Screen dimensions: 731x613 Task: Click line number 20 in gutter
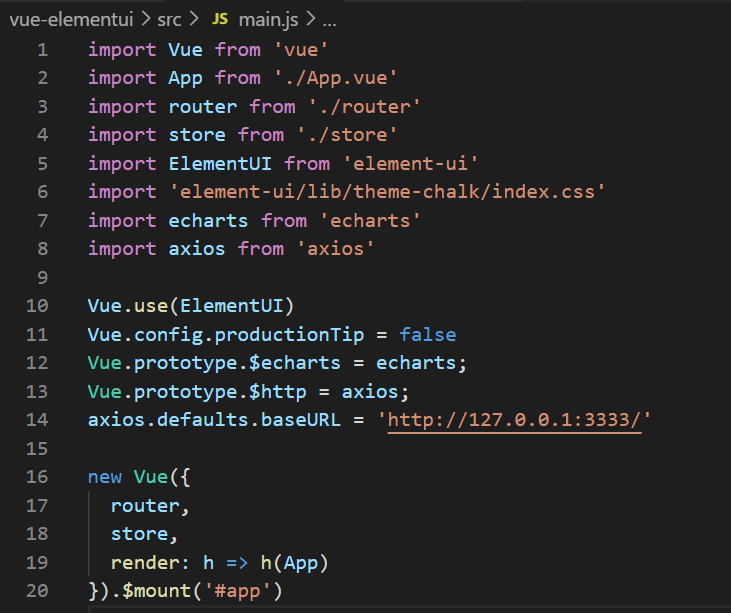click(x=37, y=591)
